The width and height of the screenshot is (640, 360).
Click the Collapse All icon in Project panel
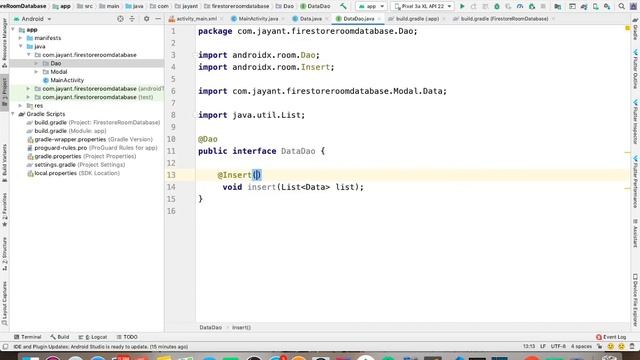[x=132, y=19]
